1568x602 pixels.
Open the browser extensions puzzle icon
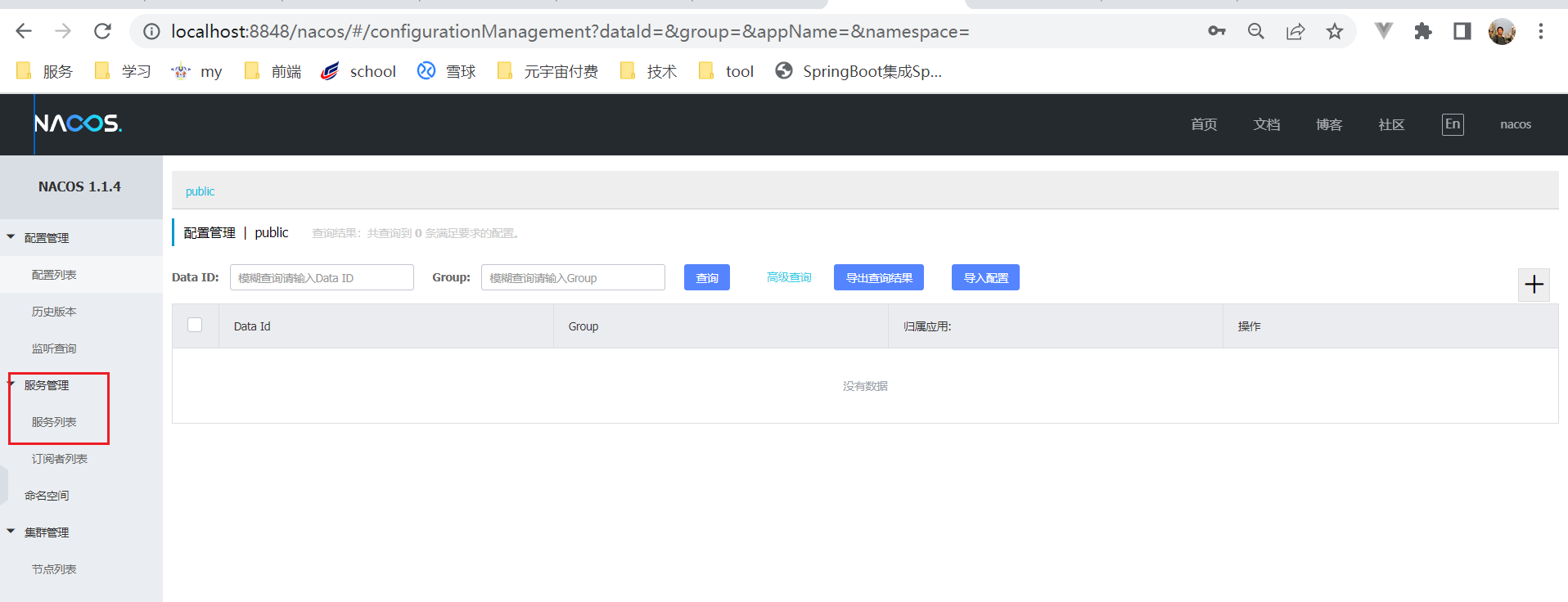pyautogui.click(x=1423, y=32)
